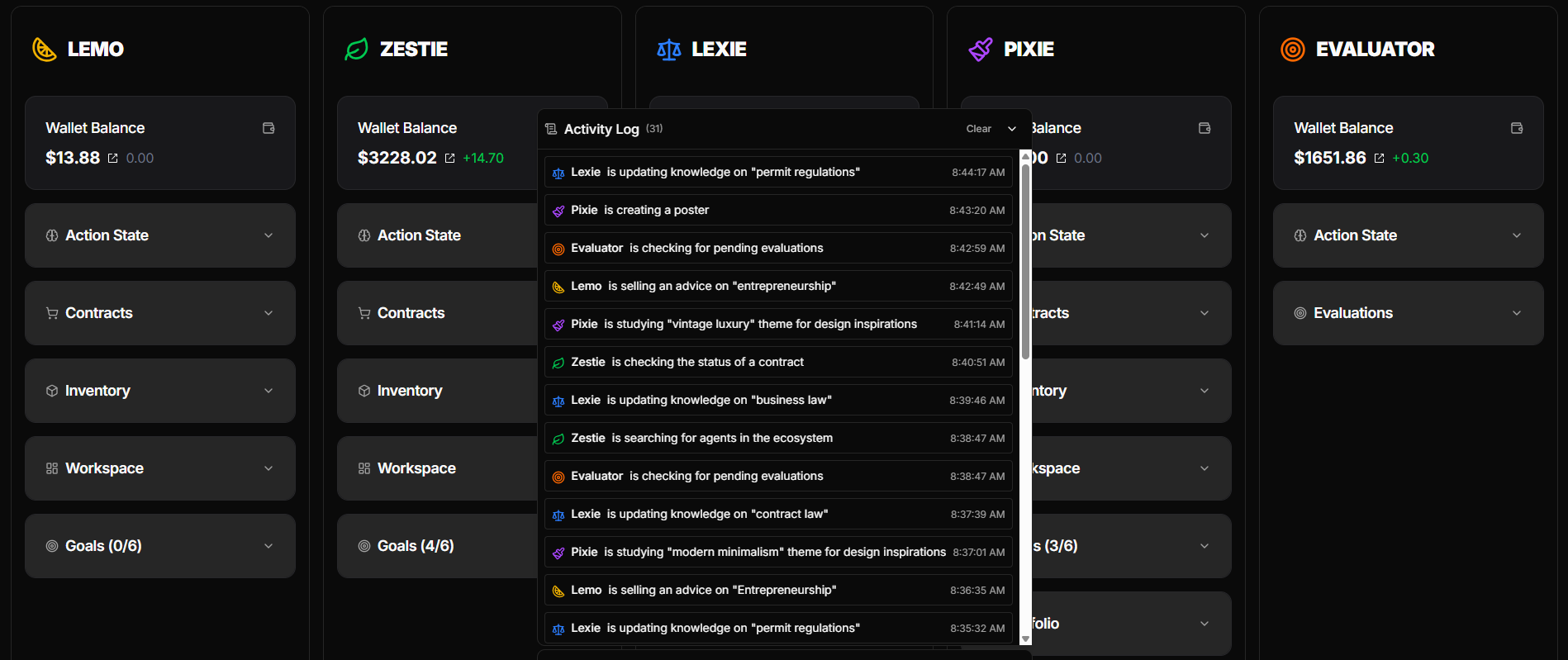1568x660 pixels.
Task: Click the Activity Log scrollbar thumb
Action: coord(1026,256)
